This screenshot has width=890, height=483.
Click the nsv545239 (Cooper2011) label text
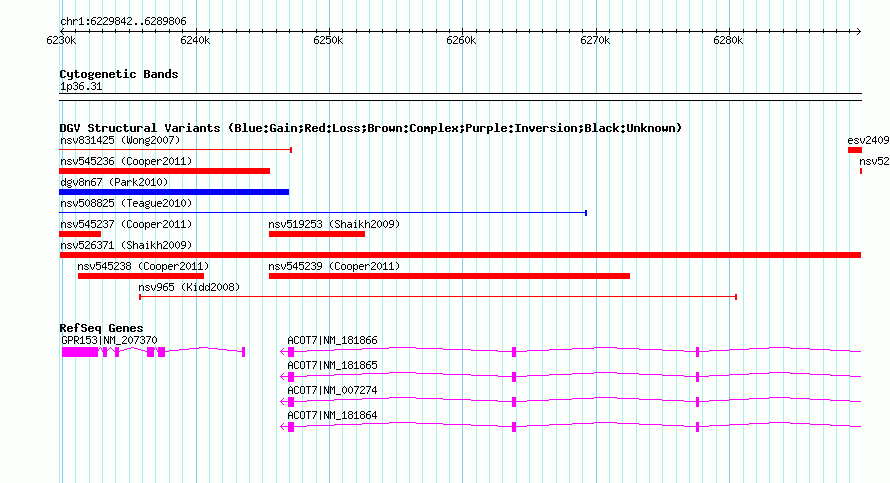pos(334,266)
